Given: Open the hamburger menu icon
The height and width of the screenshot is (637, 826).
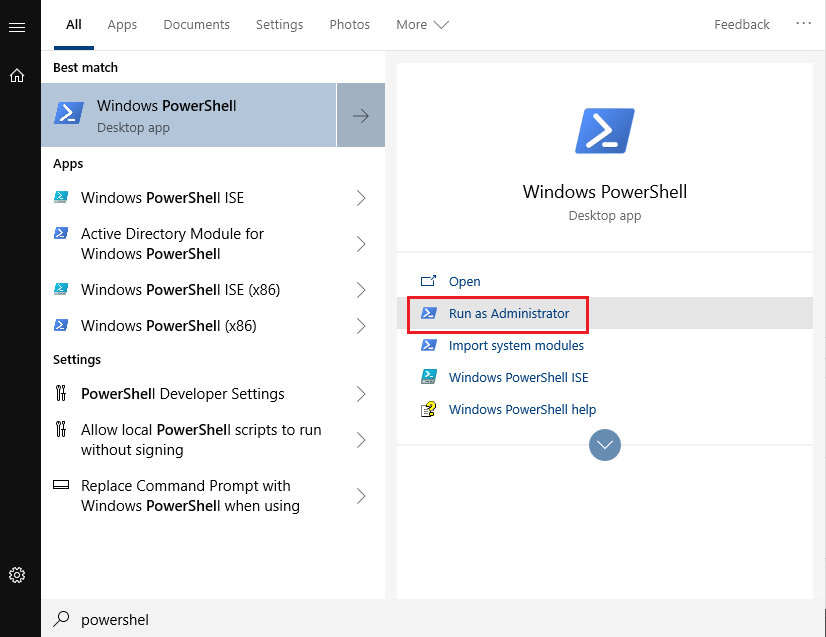Looking at the screenshot, I should point(17,27).
